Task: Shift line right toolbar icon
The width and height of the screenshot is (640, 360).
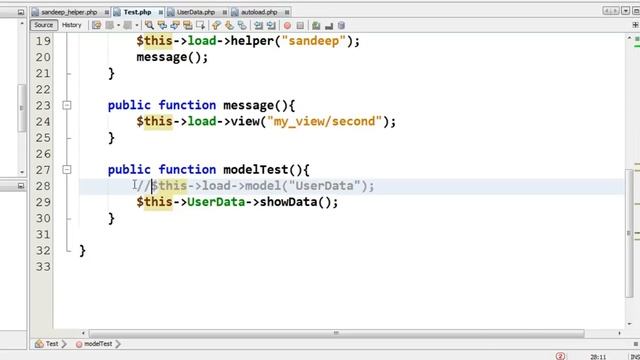Action: [x=271, y=25]
